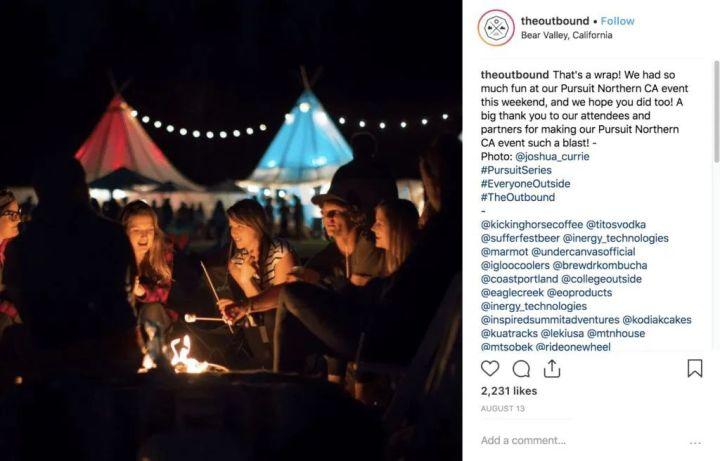Open theoutbound username in header
This screenshot has height=461, width=720.
click(555, 21)
